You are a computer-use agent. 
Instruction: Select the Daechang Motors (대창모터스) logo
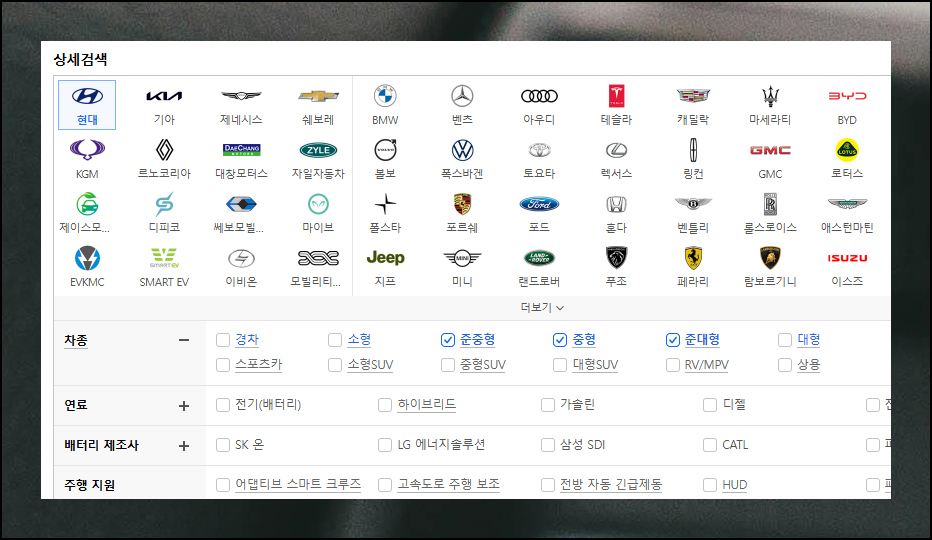coord(241,150)
